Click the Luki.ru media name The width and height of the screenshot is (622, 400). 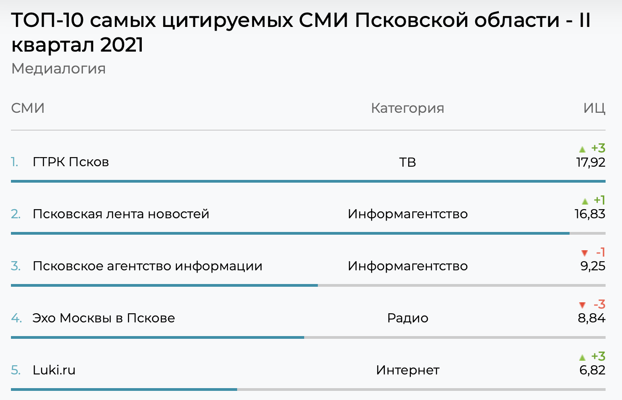[54, 370]
